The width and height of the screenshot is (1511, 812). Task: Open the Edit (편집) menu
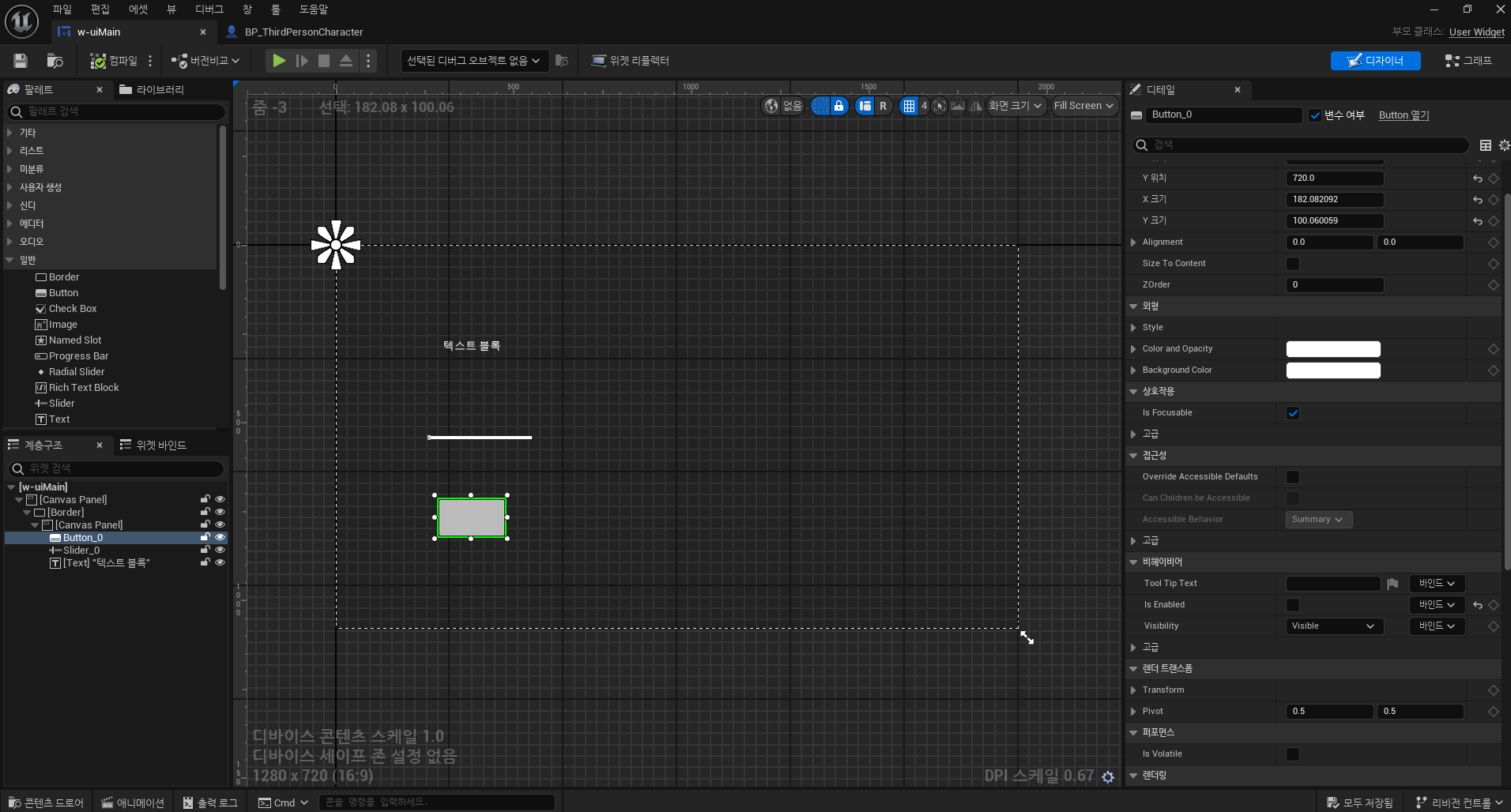tap(100, 9)
